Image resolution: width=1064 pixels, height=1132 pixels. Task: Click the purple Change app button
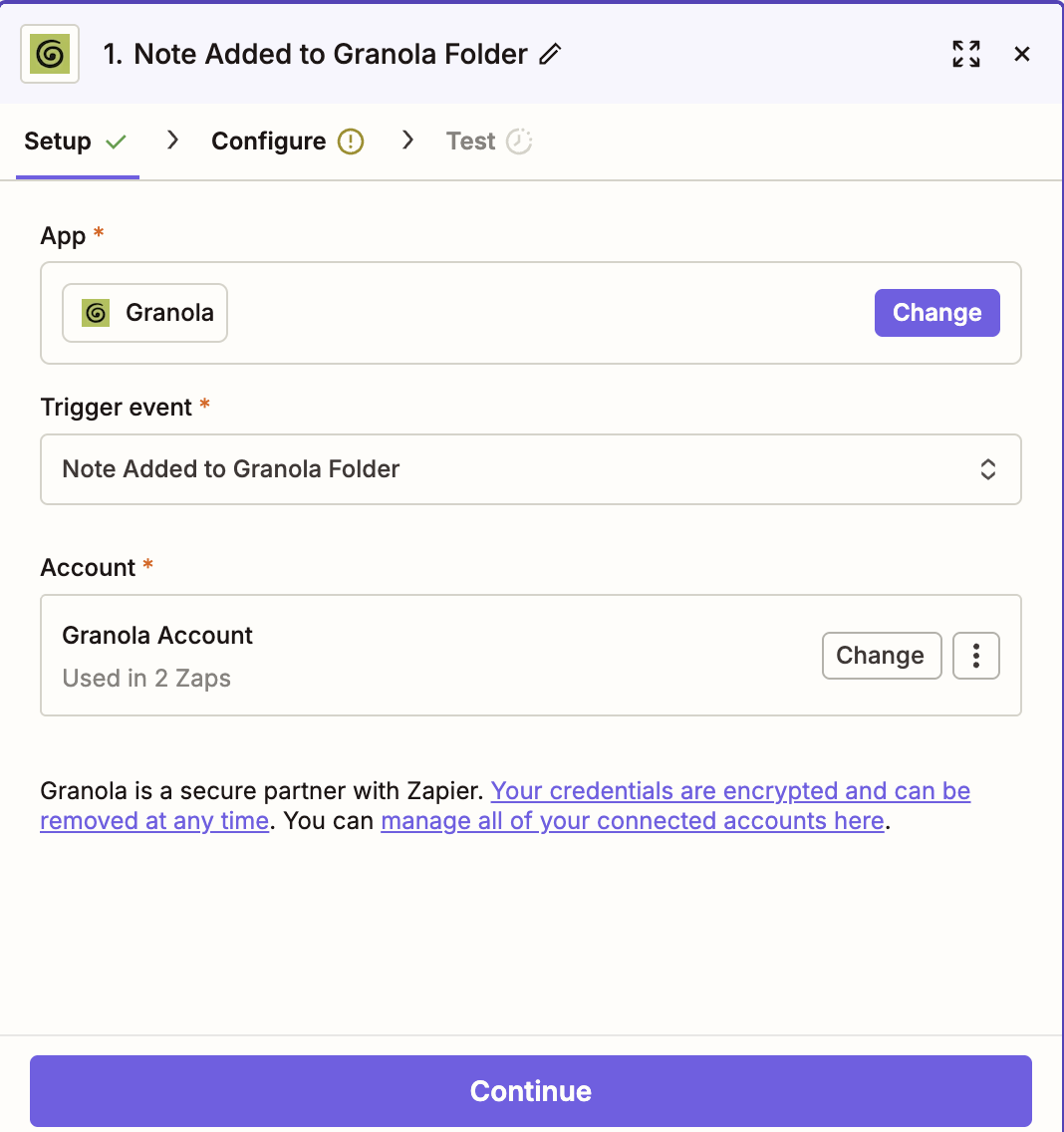[x=936, y=313]
